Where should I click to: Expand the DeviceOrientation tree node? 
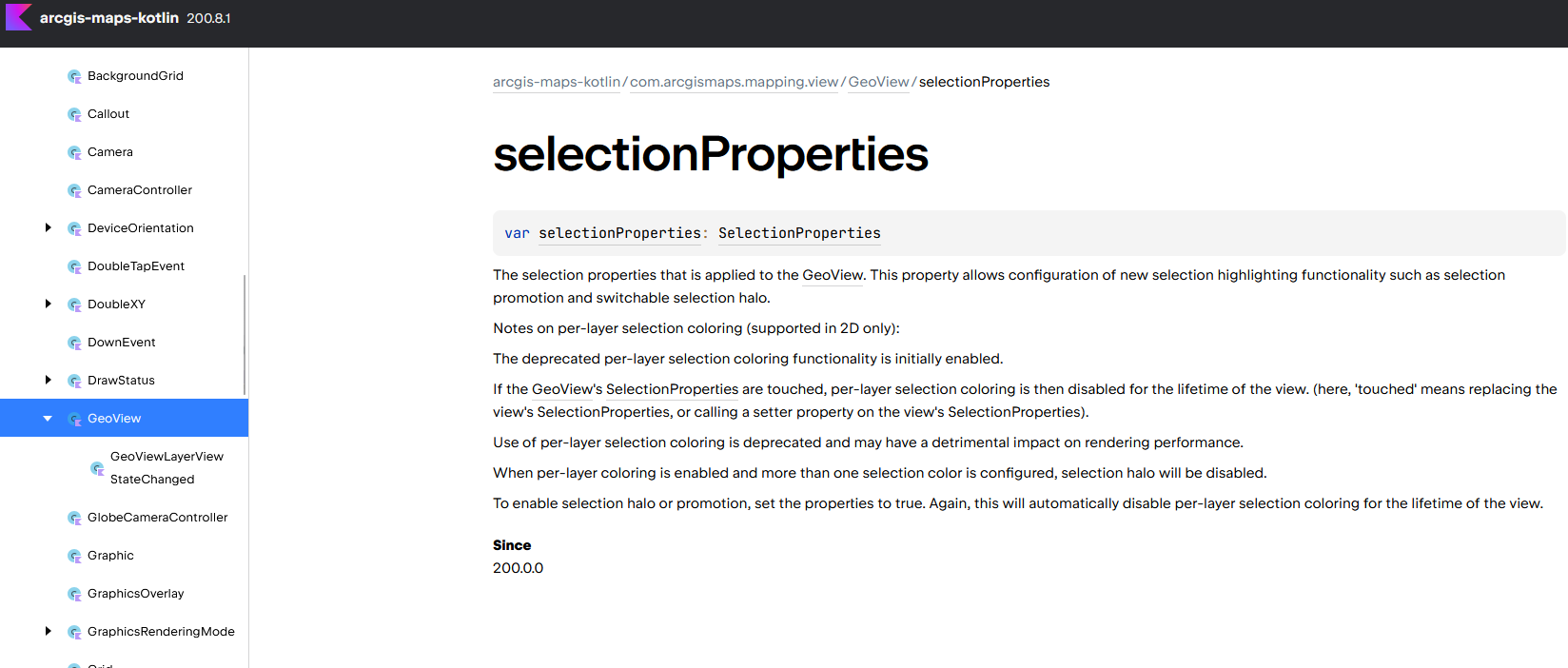coord(48,227)
